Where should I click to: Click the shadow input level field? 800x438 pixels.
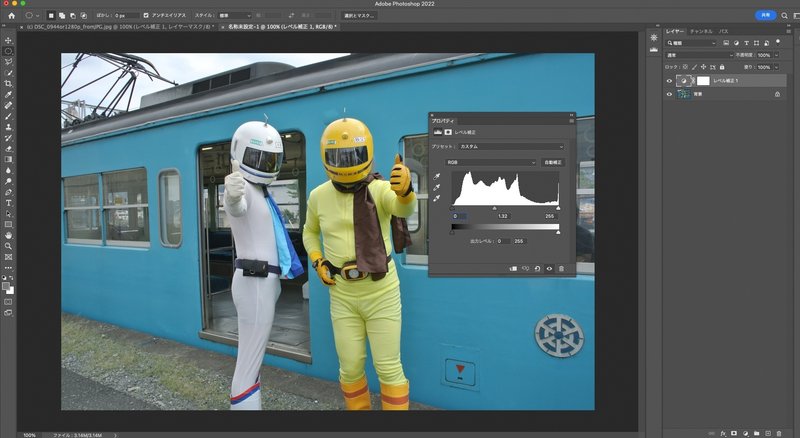(x=459, y=216)
